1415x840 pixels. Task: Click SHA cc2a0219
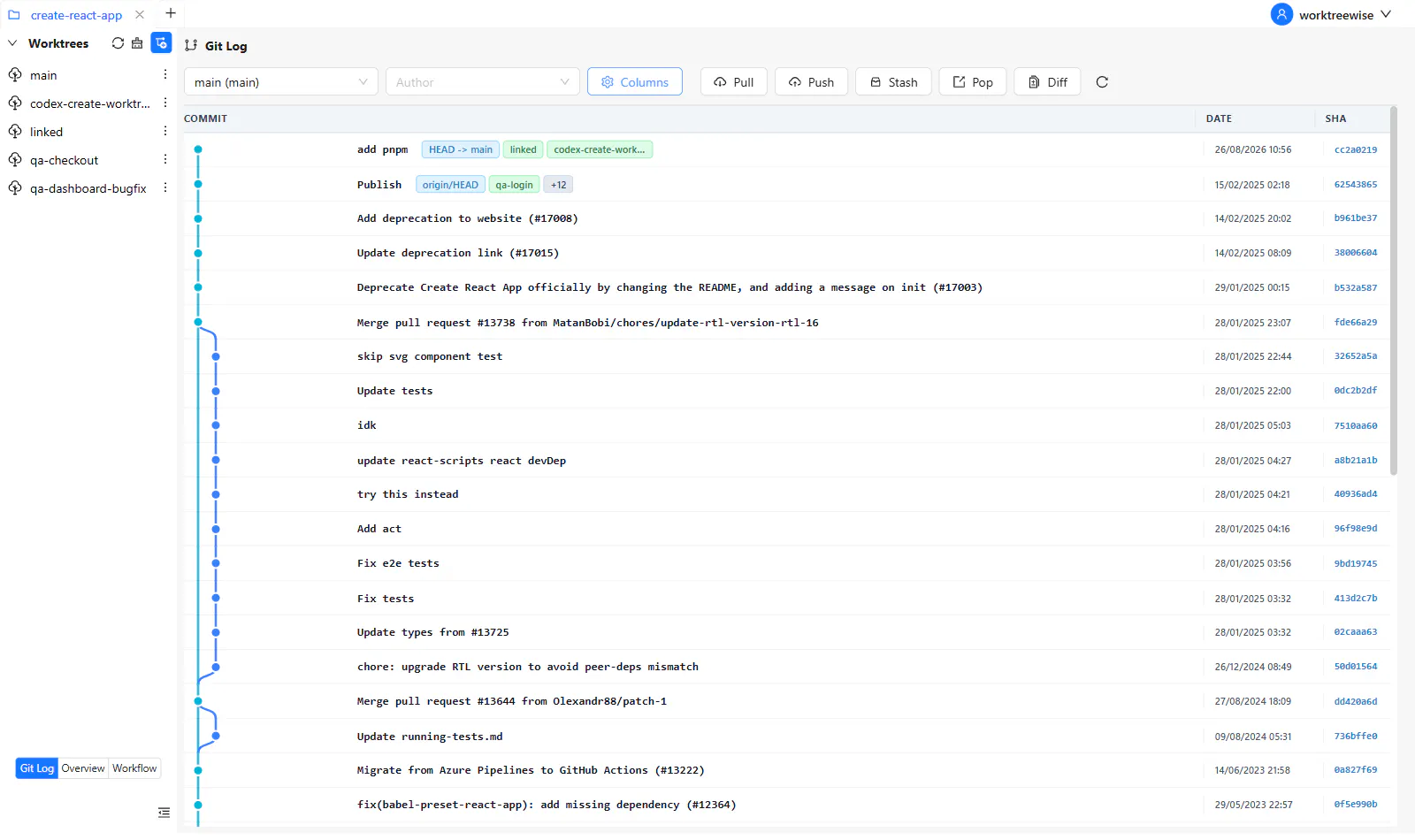(1355, 150)
